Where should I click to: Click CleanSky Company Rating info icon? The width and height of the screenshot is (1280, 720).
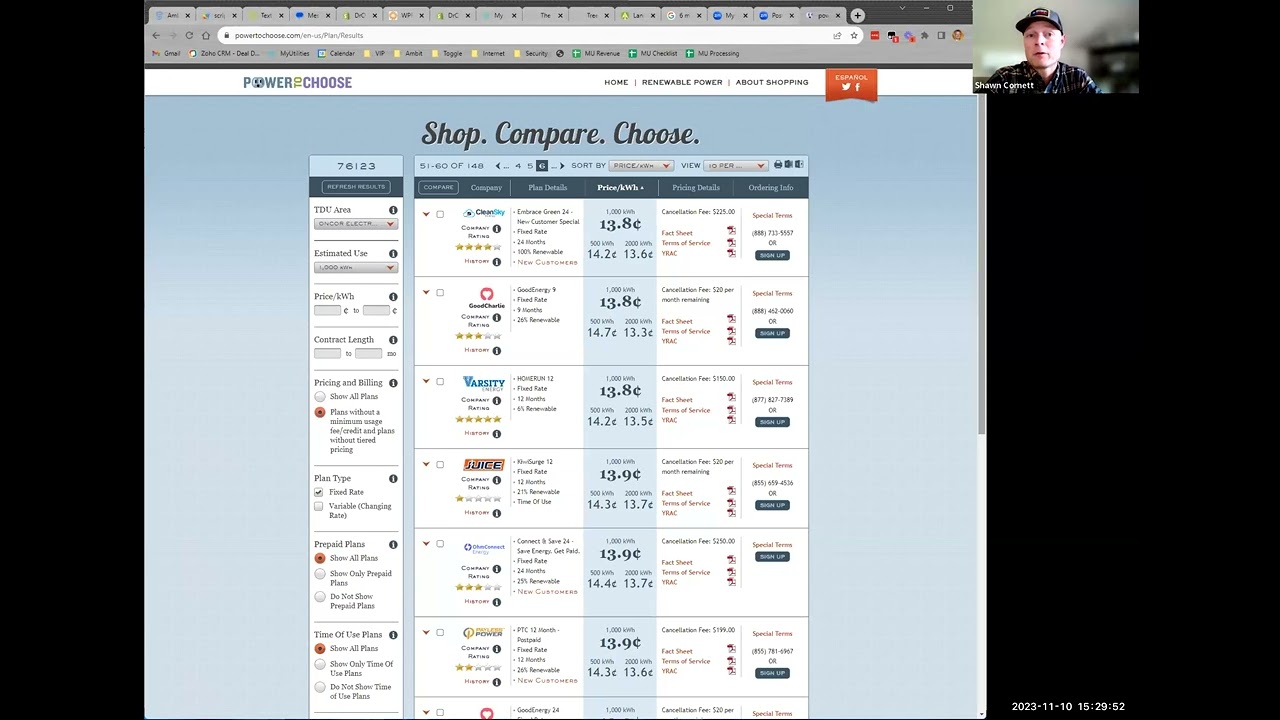tap(496, 229)
